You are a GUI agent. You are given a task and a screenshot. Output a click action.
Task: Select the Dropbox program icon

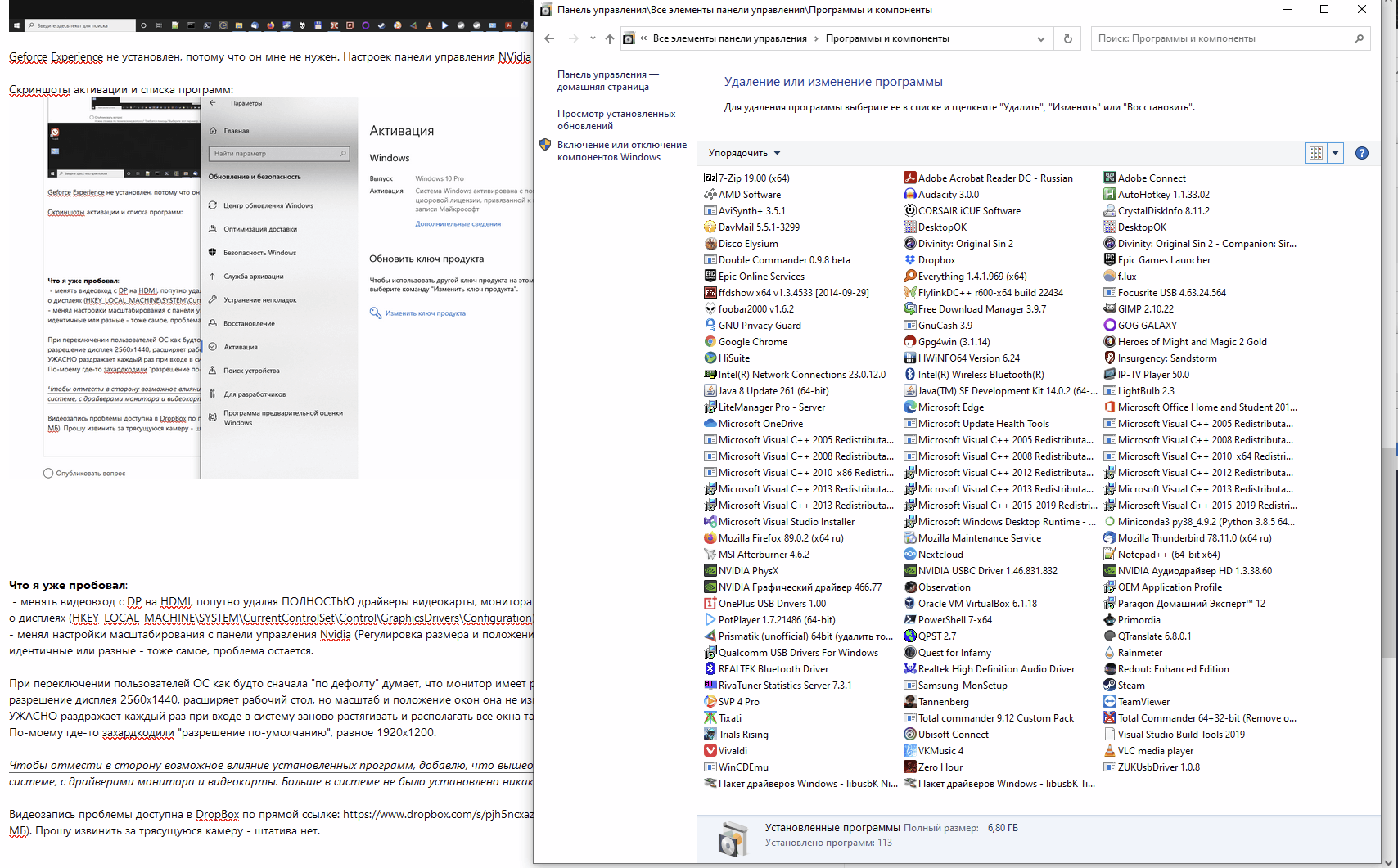[x=910, y=260]
